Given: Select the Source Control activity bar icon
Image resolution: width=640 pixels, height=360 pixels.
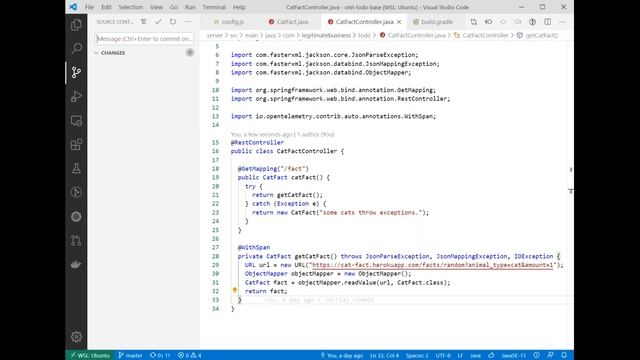Looking at the screenshot, I should (76, 72).
